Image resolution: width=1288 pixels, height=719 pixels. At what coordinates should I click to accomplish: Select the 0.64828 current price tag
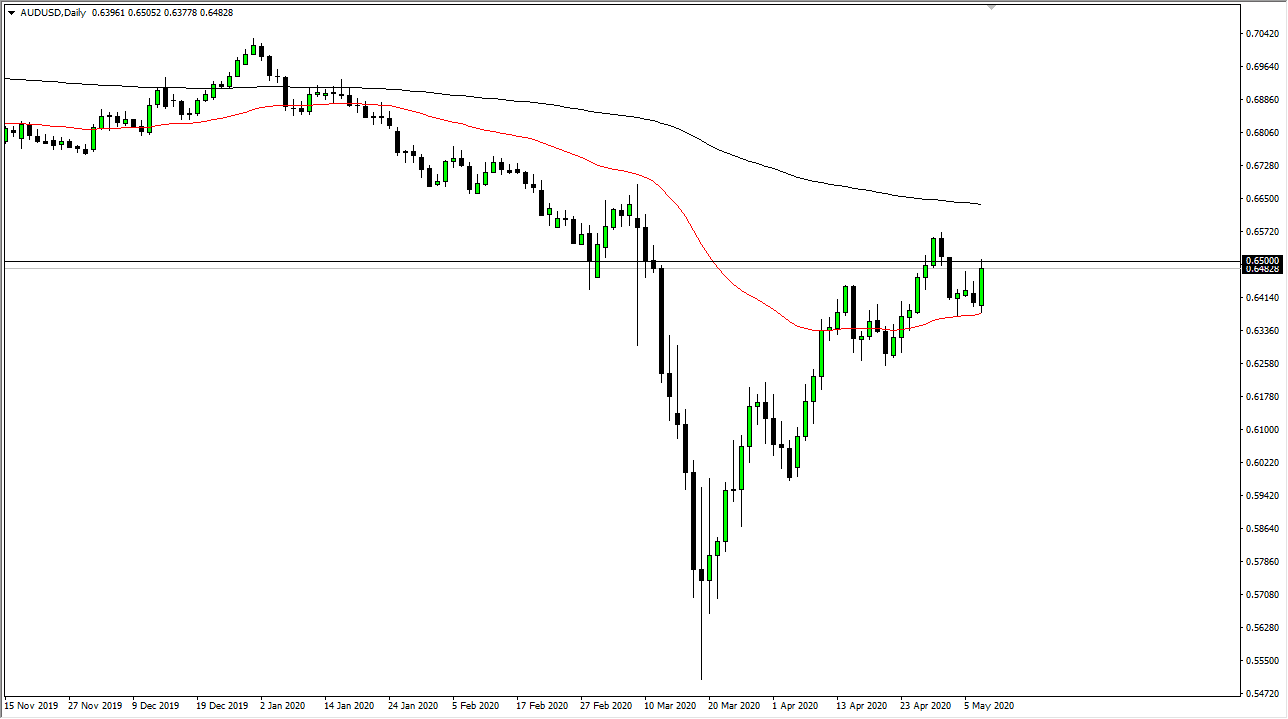(1261, 269)
